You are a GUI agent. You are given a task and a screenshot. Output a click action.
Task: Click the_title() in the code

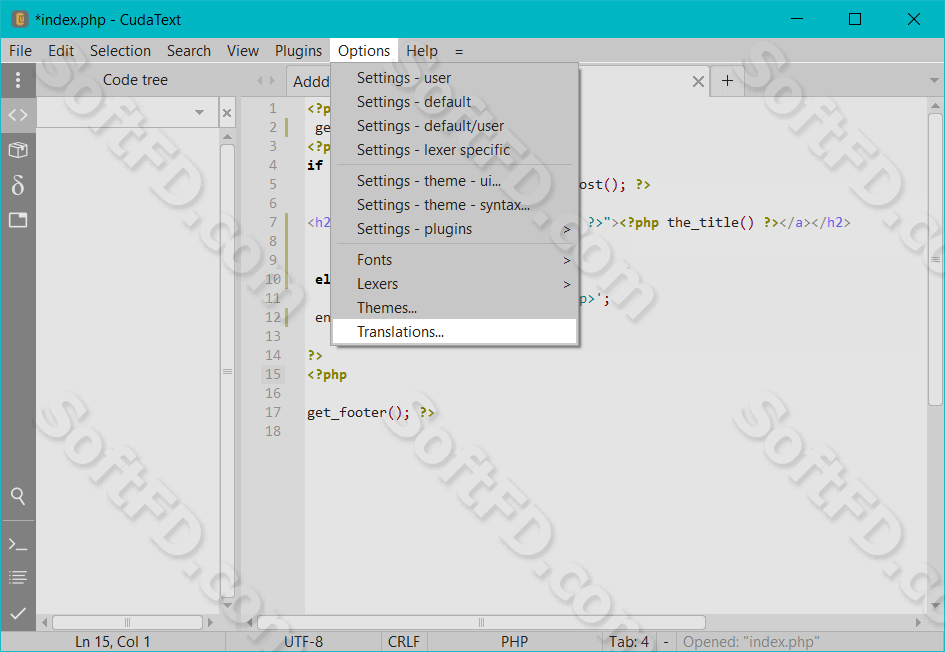pyautogui.click(x=710, y=222)
